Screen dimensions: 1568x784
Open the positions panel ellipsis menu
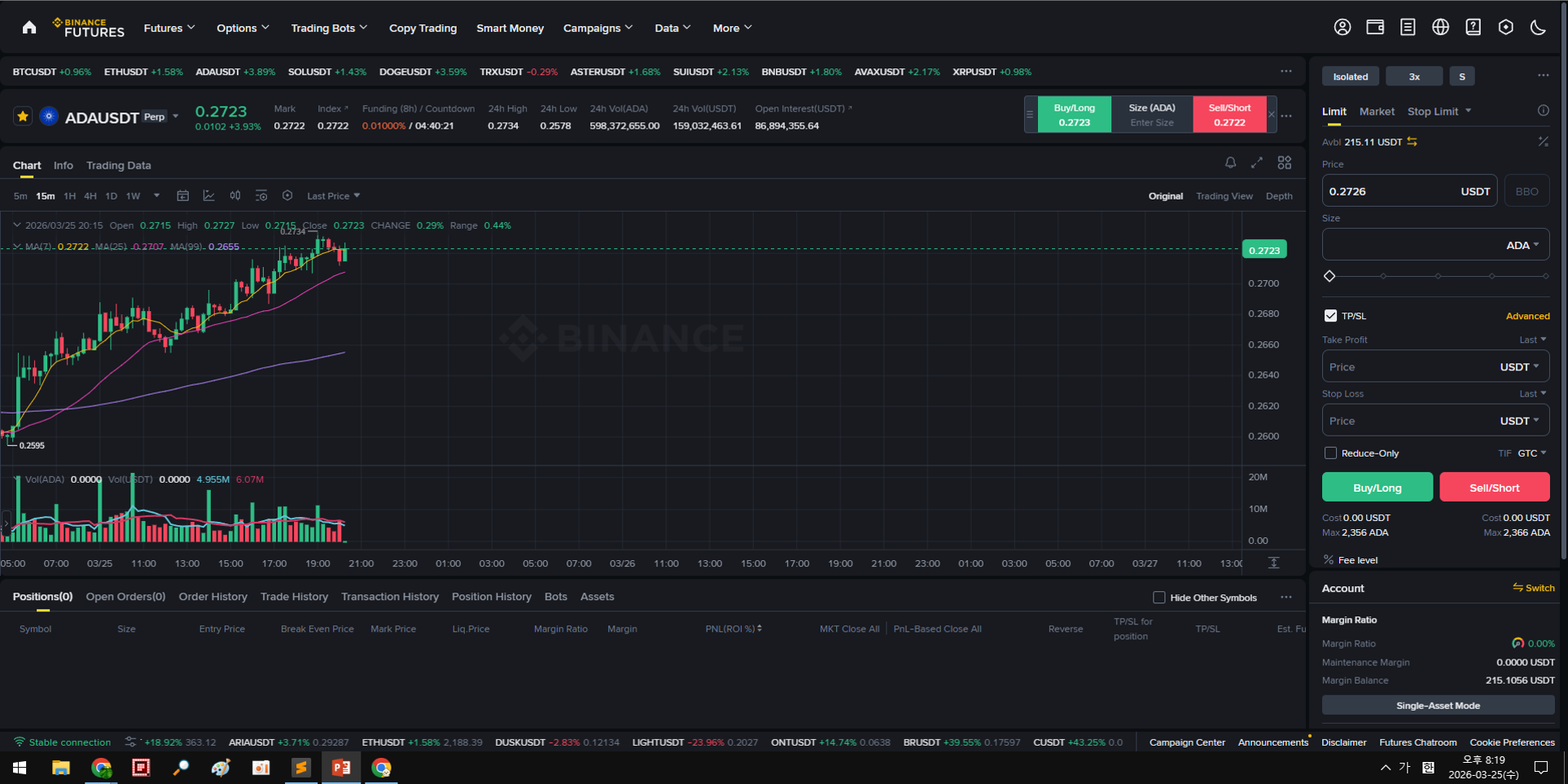point(1286,598)
